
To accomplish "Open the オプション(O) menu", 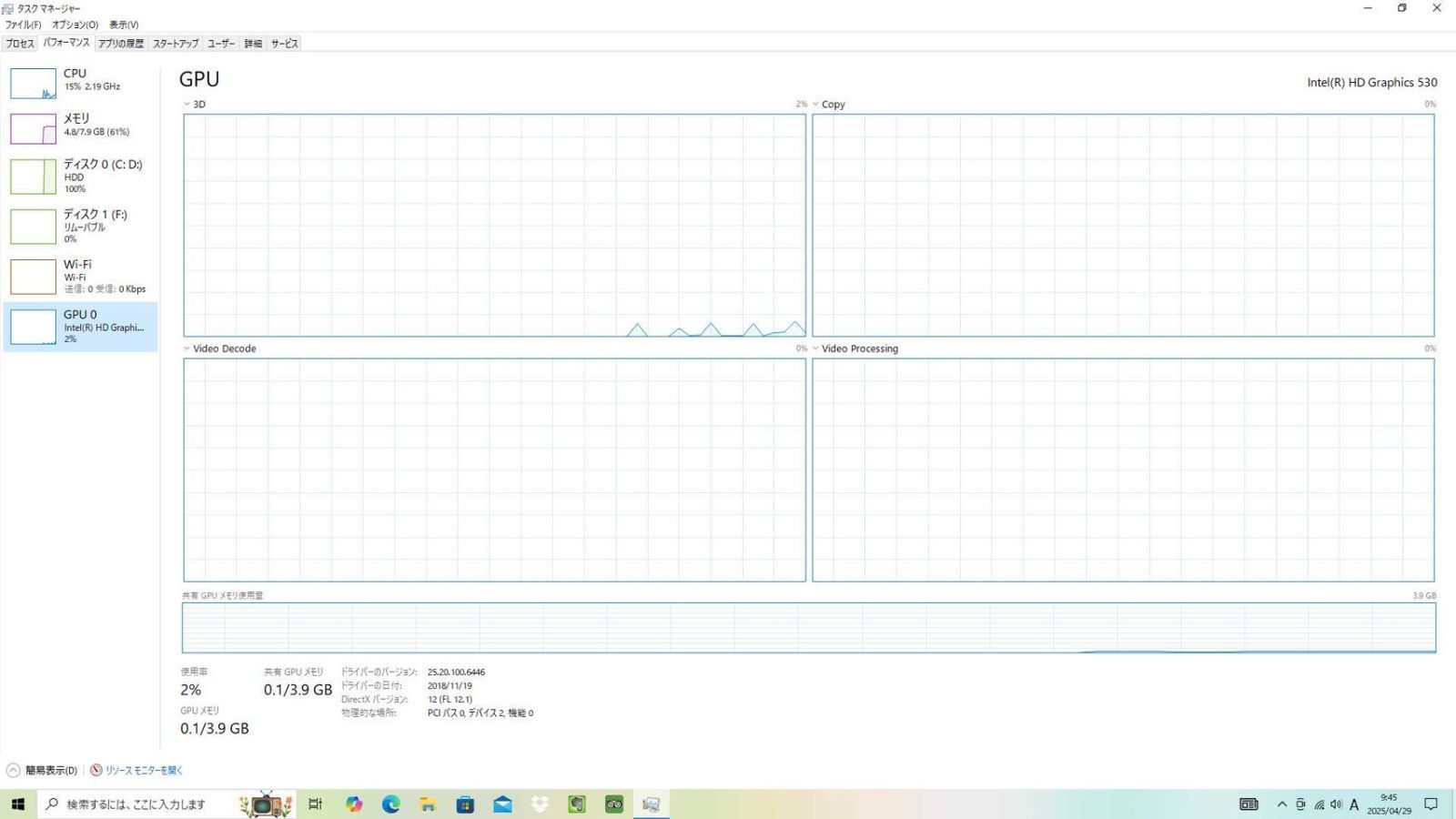I will tap(75, 25).
